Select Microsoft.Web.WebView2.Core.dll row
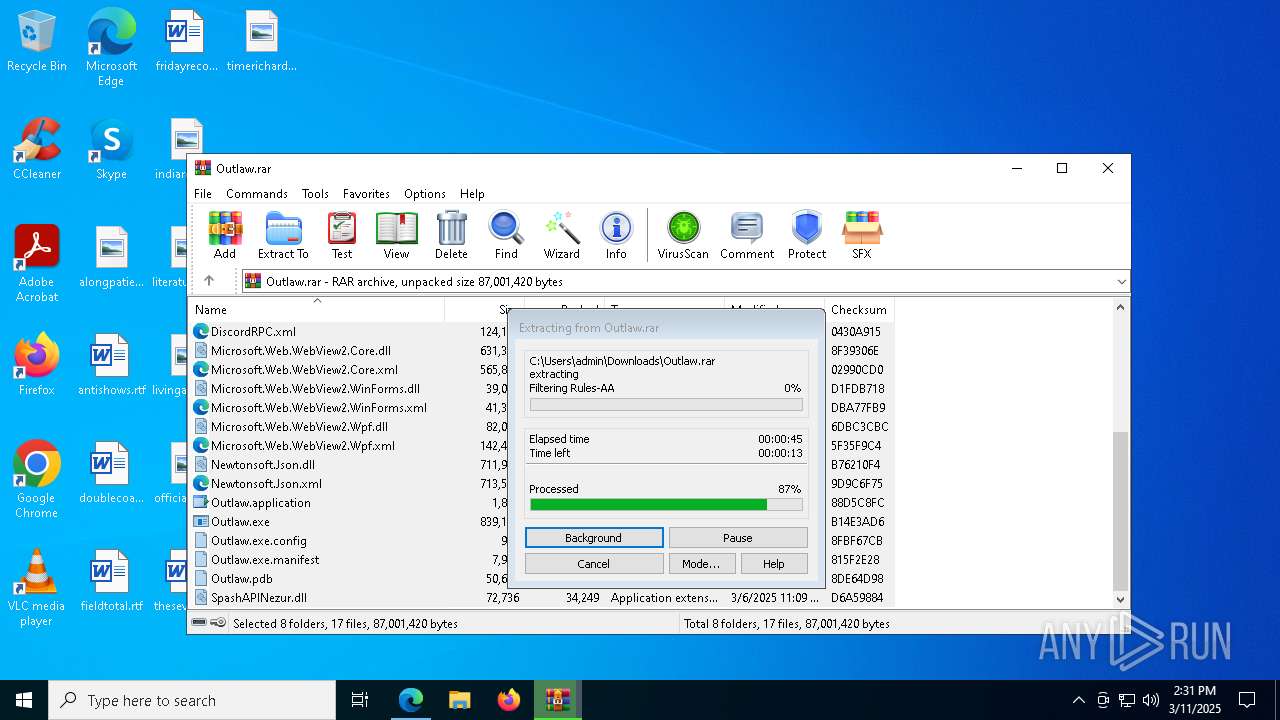Viewport: 1280px width, 720px height. pos(301,351)
